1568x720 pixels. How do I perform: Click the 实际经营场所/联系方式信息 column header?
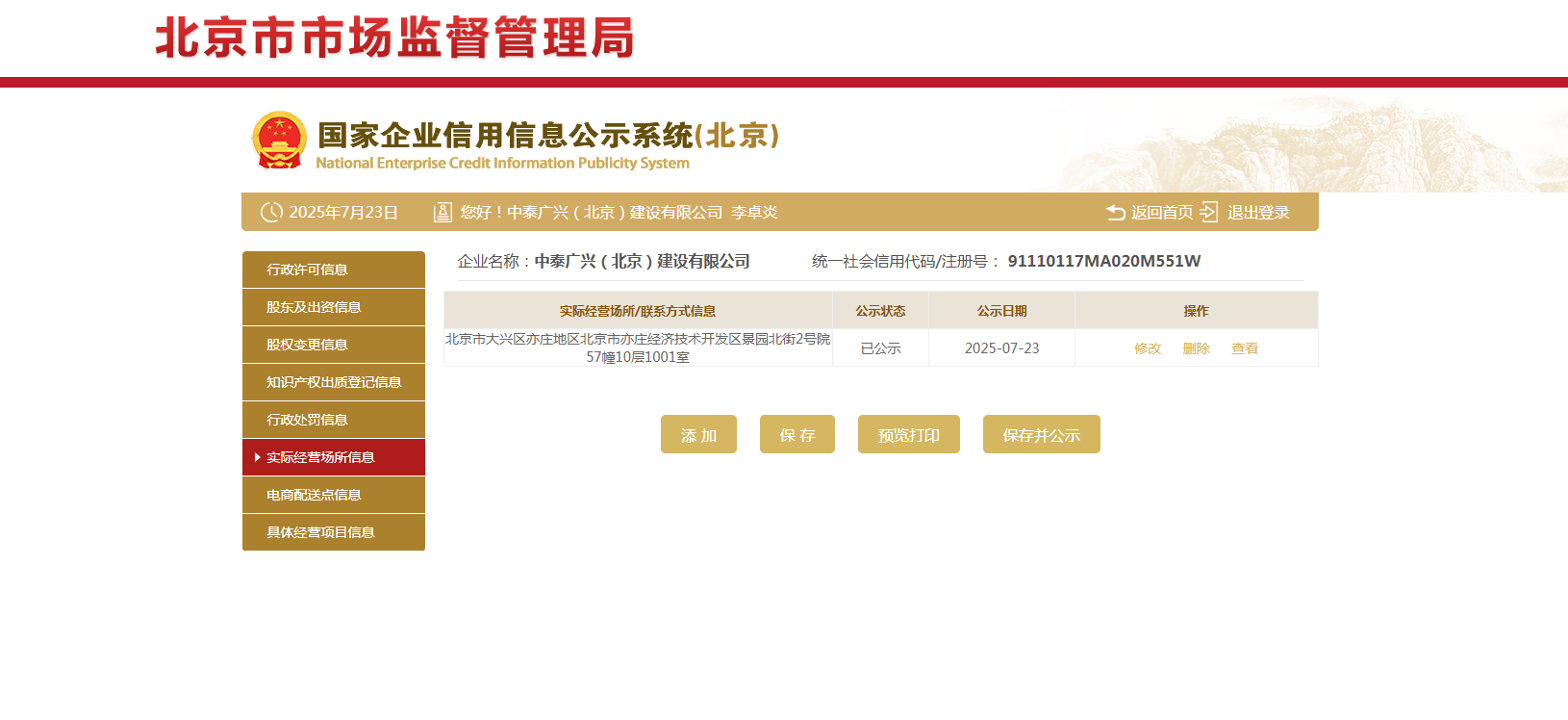(638, 311)
